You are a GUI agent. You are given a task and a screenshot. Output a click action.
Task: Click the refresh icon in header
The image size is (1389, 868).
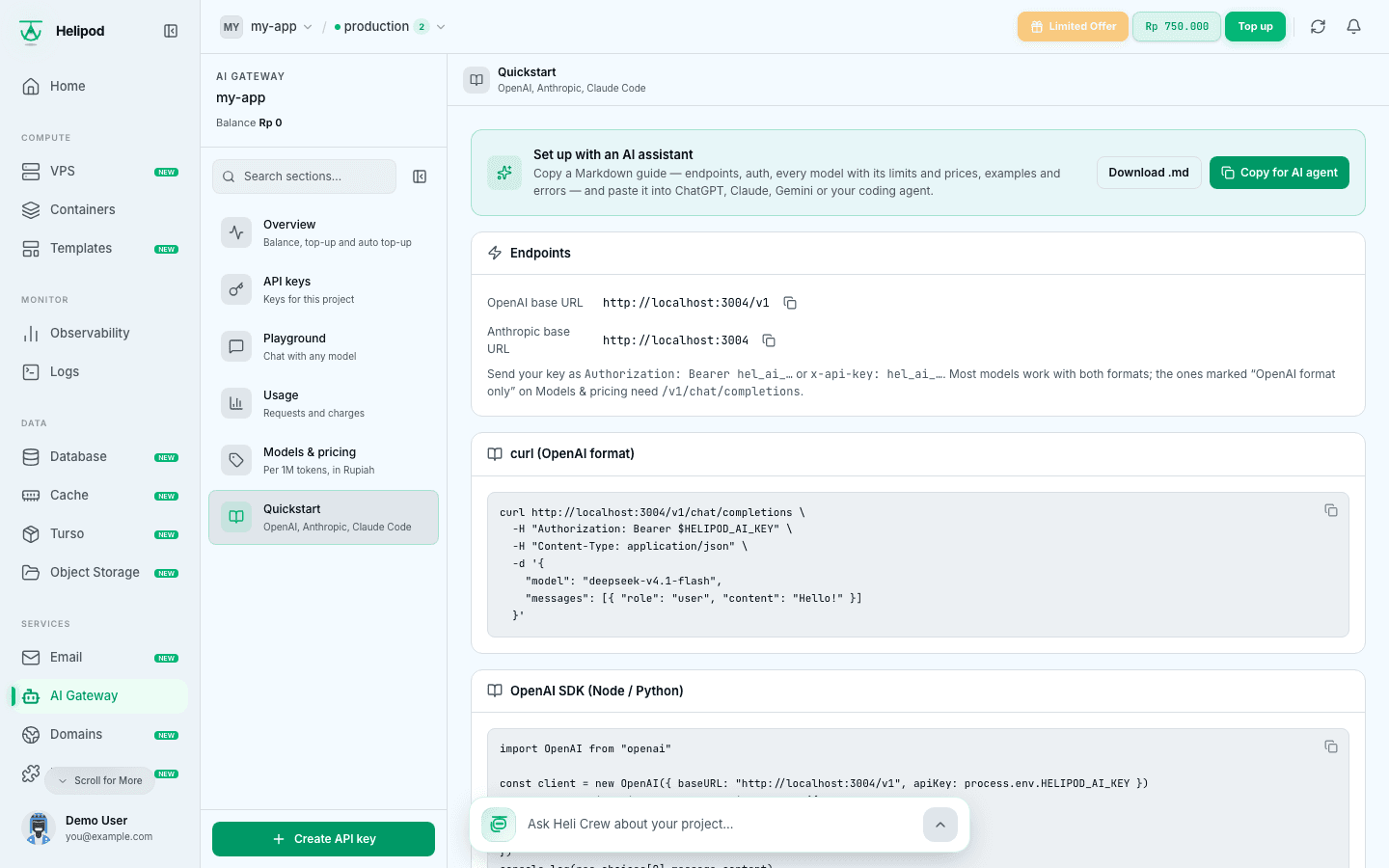(x=1318, y=27)
